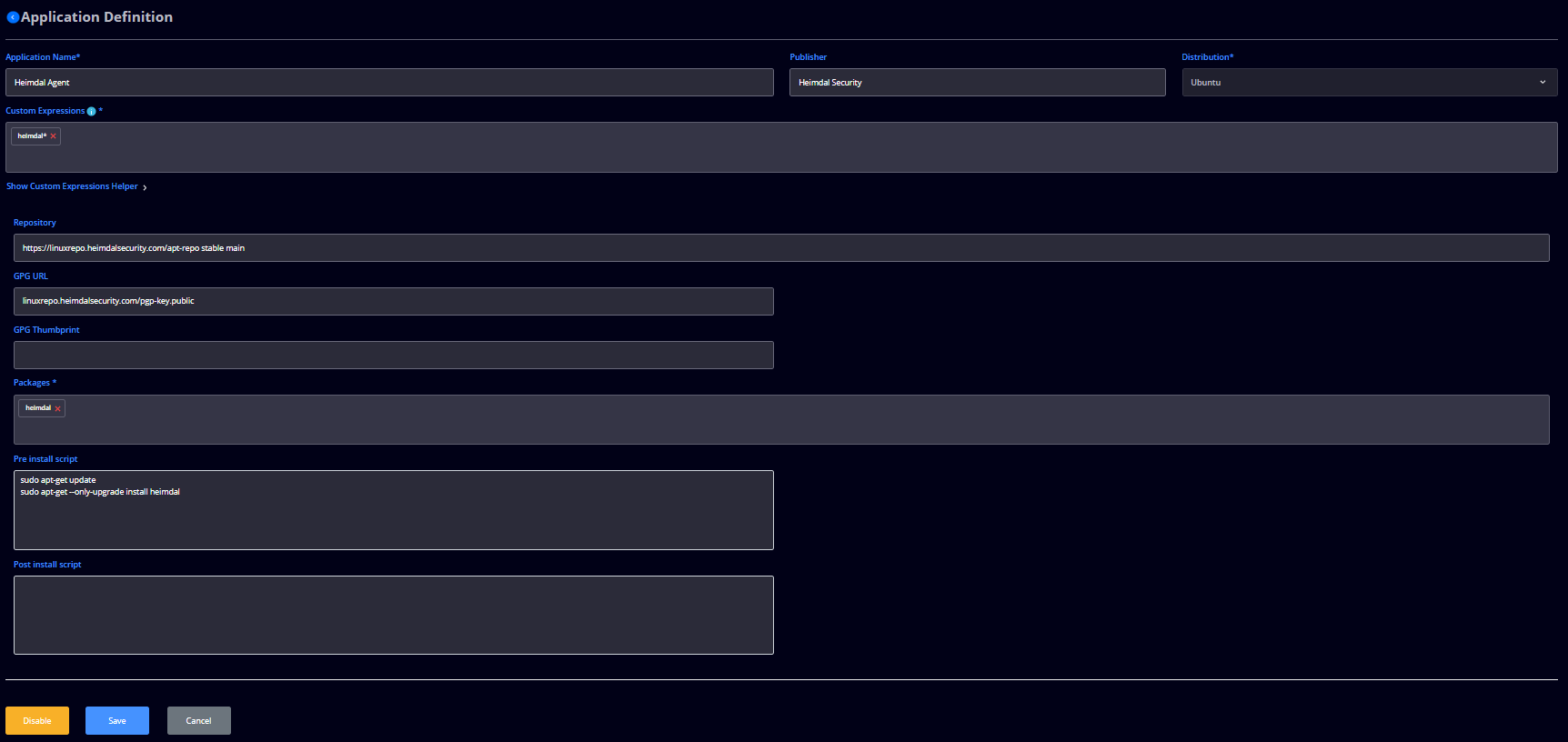The width and height of the screenshot is (1568, 742).
Task: Click inside the Packages tag box
Action: (781, 420)
